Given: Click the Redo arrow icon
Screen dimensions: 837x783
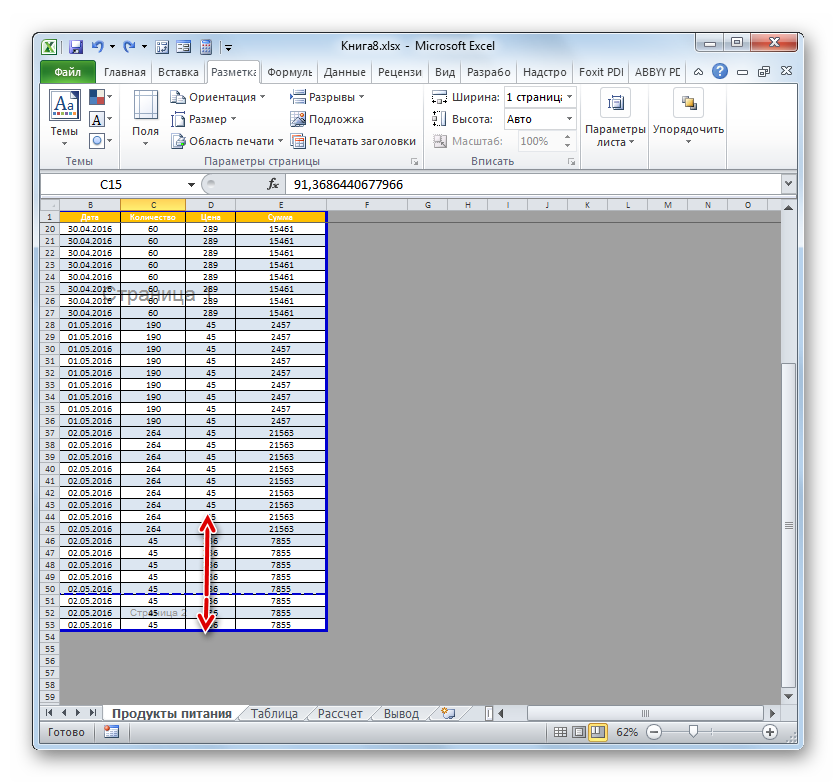Looking at the screenshot, I should point(129,47).
